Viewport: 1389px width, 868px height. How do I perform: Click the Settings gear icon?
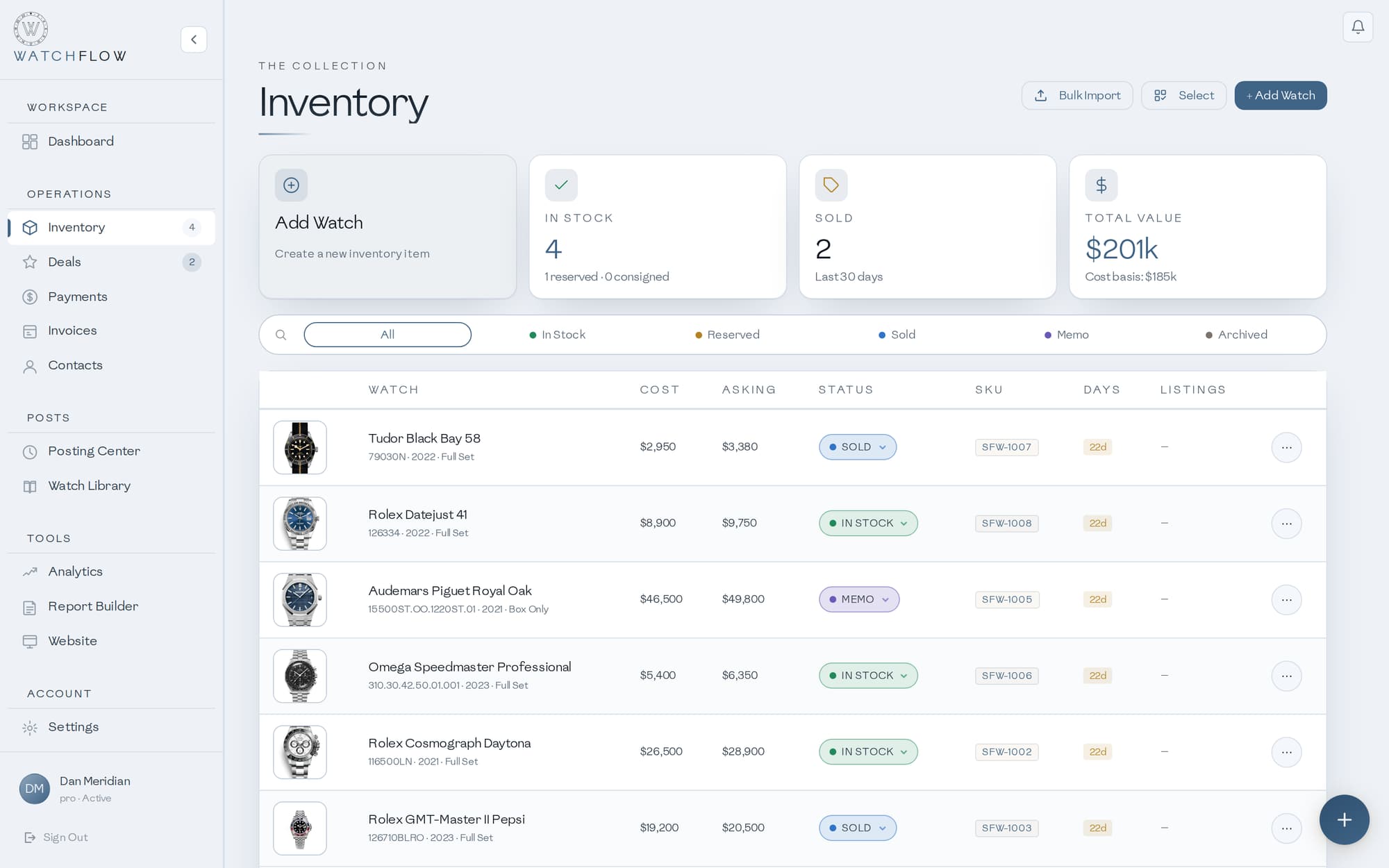(x=30, y=728)
